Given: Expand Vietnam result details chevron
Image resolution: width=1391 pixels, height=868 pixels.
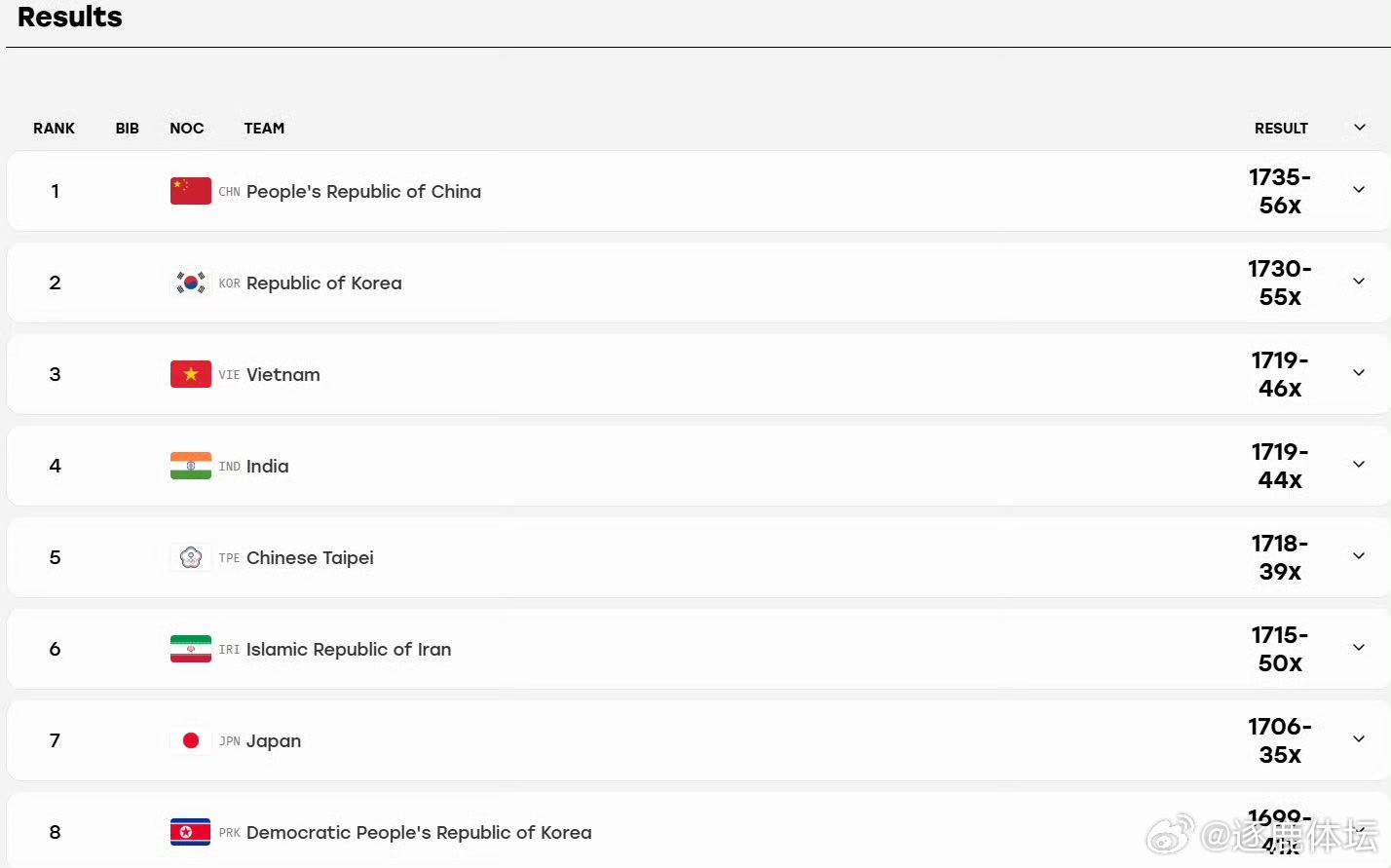Looking at the screenshot, I should point(1359,373).
